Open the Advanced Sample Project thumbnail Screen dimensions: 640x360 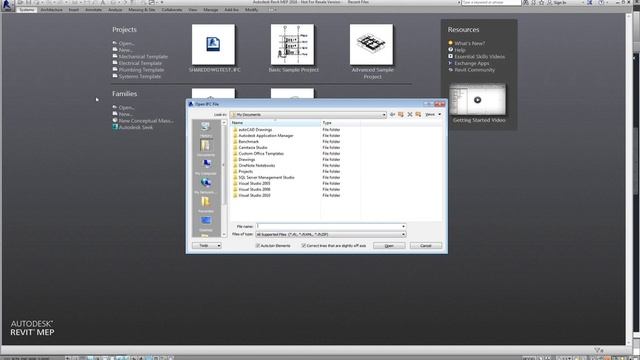(x=371, y=44)
